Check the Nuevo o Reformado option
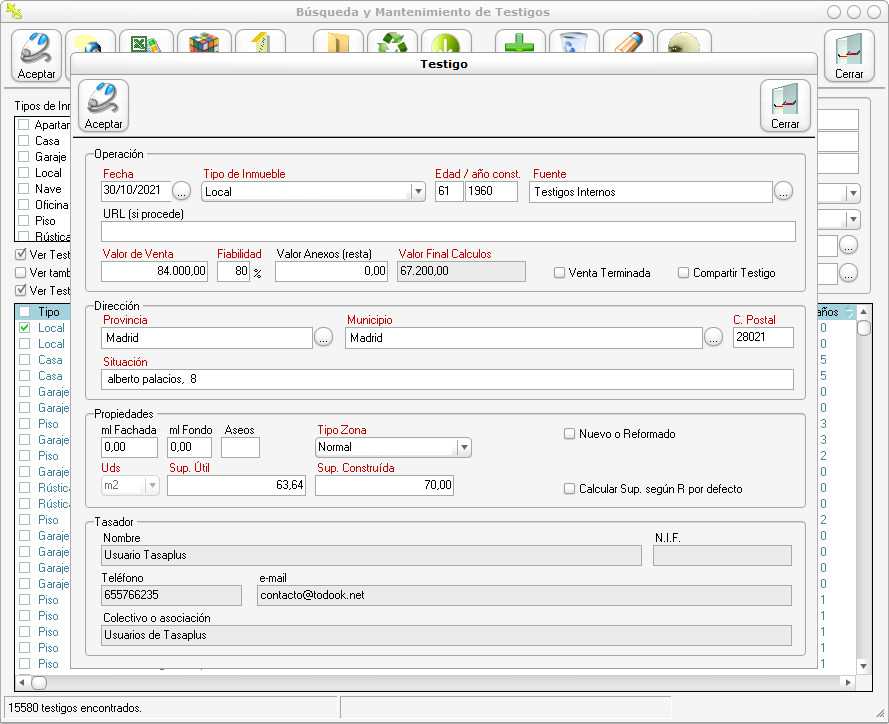Screen dimensions: 889x724 pyautogui.click(x=570, y=434)
